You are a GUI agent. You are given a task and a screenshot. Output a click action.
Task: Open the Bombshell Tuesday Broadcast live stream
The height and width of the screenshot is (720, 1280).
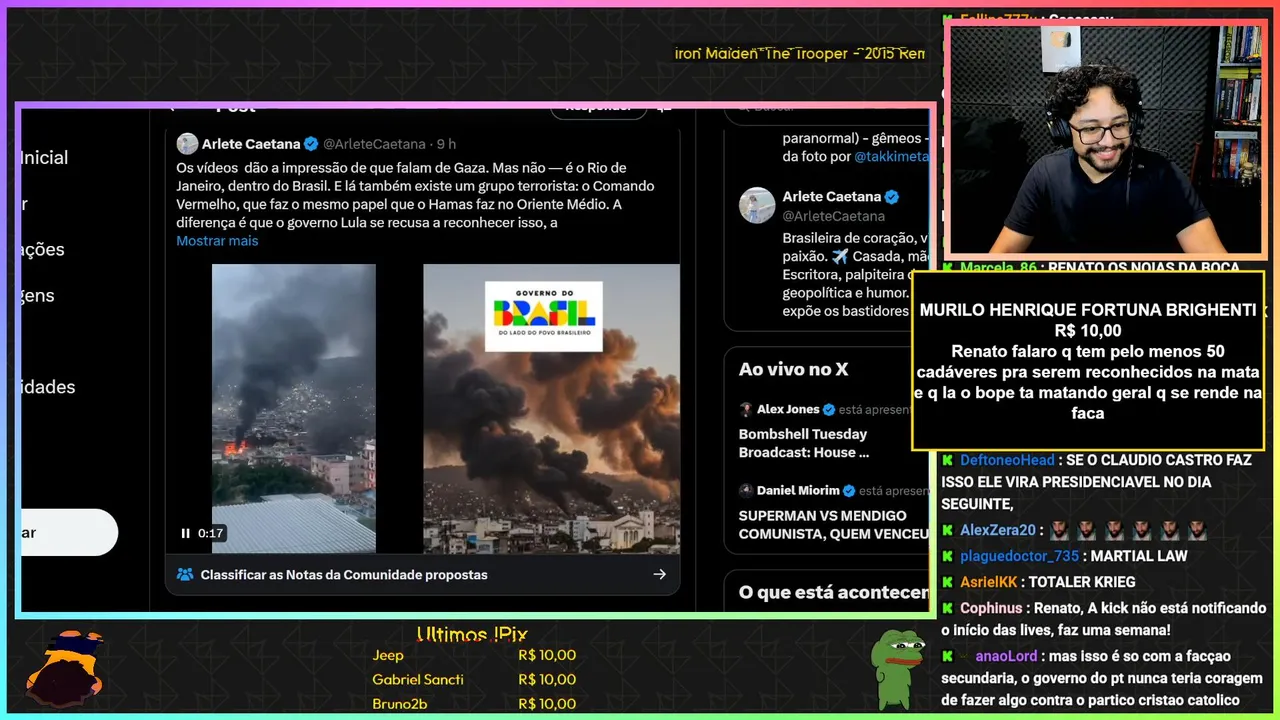804,443
